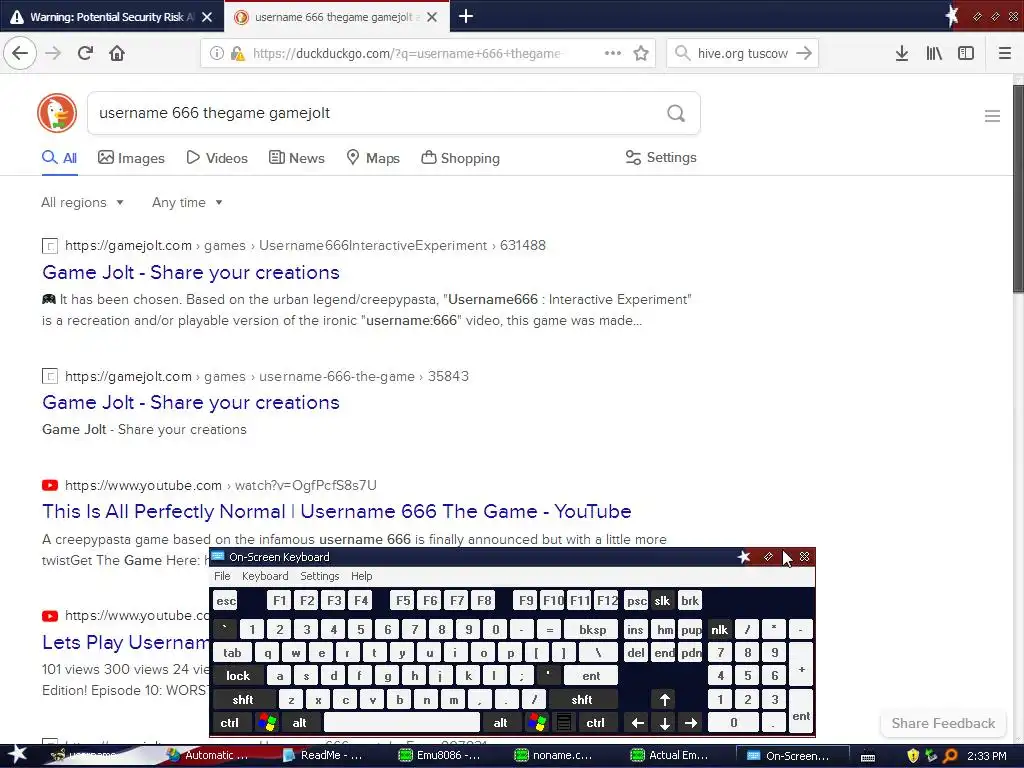Toggle the right alt key
The image size is (1024, 768).
500,722
